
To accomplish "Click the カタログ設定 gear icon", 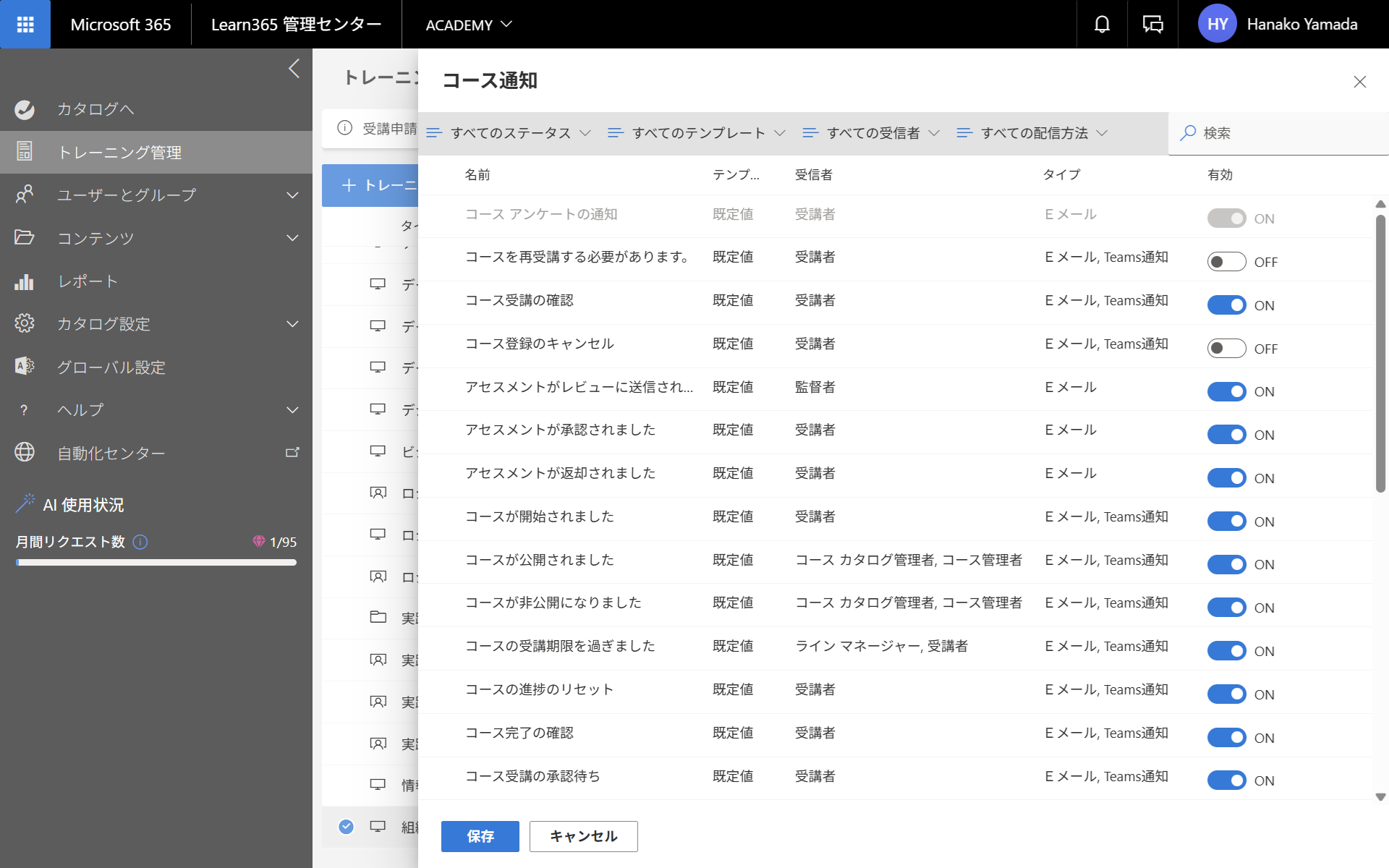I will 25,323.
